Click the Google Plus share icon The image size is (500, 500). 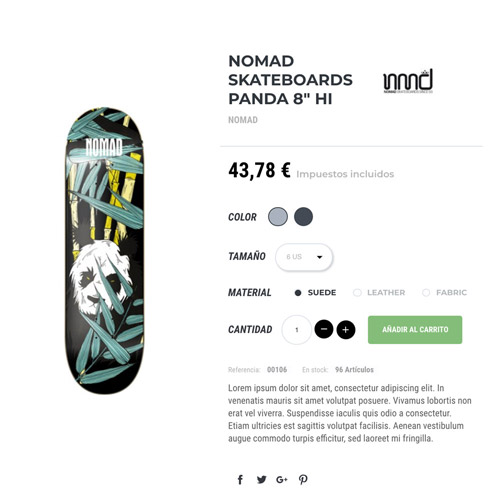[x=282, y=480]
